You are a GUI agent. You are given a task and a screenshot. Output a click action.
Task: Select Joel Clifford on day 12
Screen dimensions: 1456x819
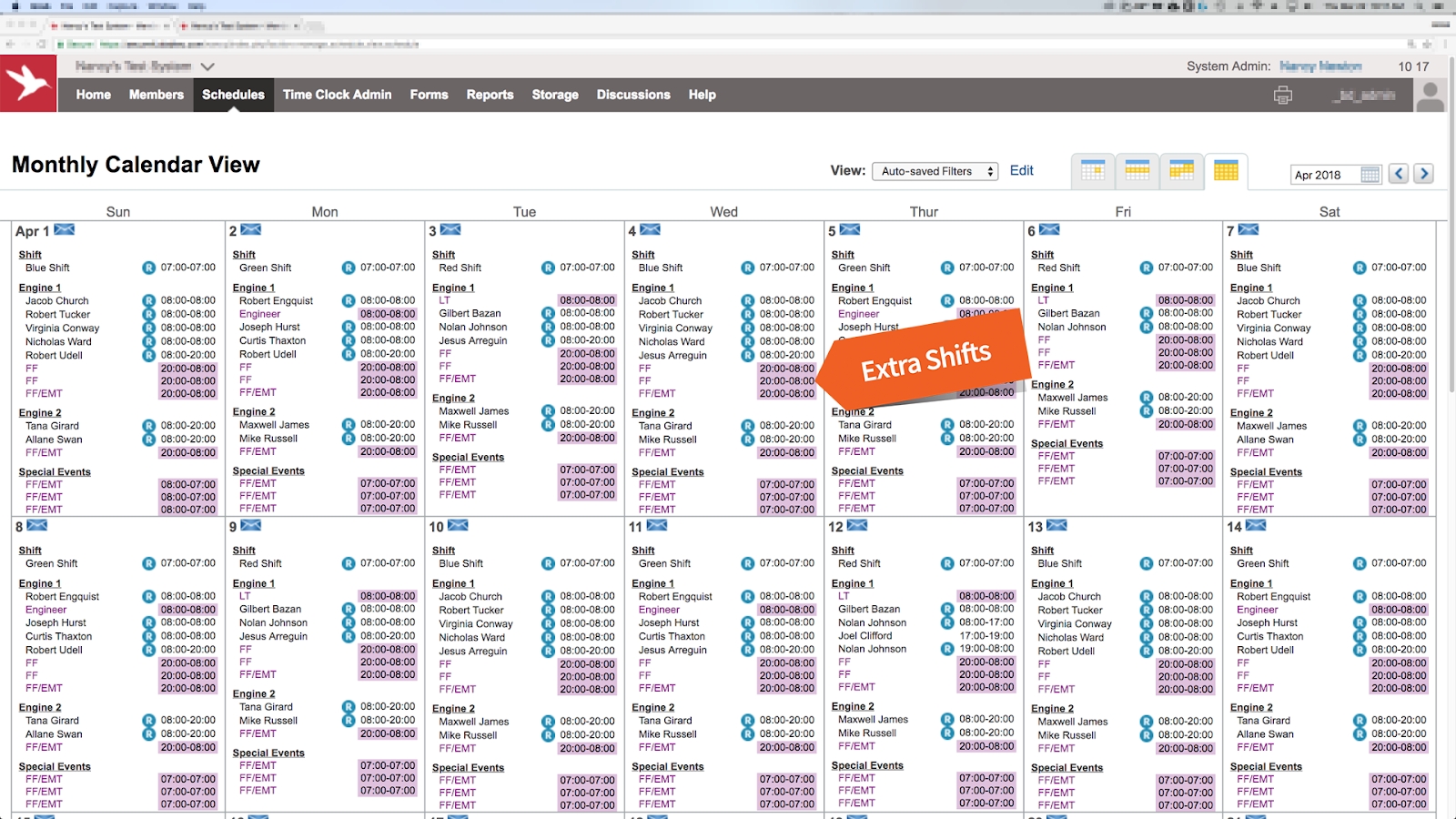865,636
